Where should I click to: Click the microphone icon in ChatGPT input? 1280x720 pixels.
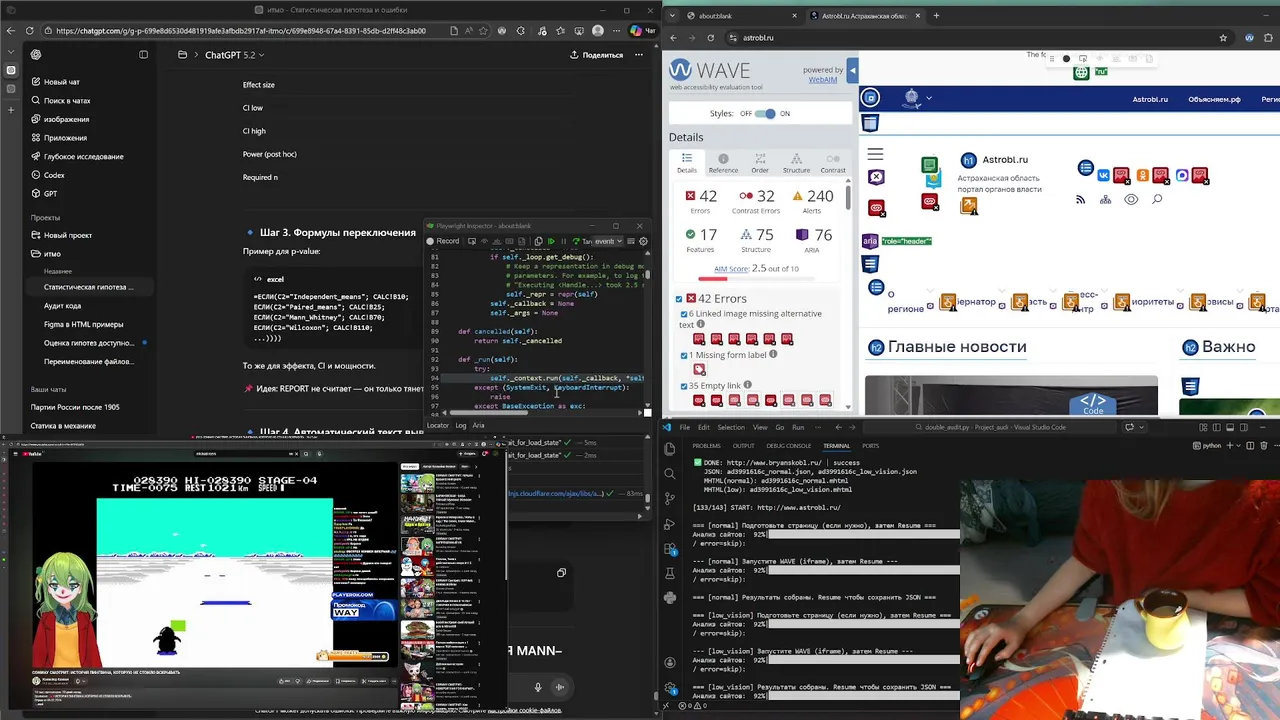(538, 687)
